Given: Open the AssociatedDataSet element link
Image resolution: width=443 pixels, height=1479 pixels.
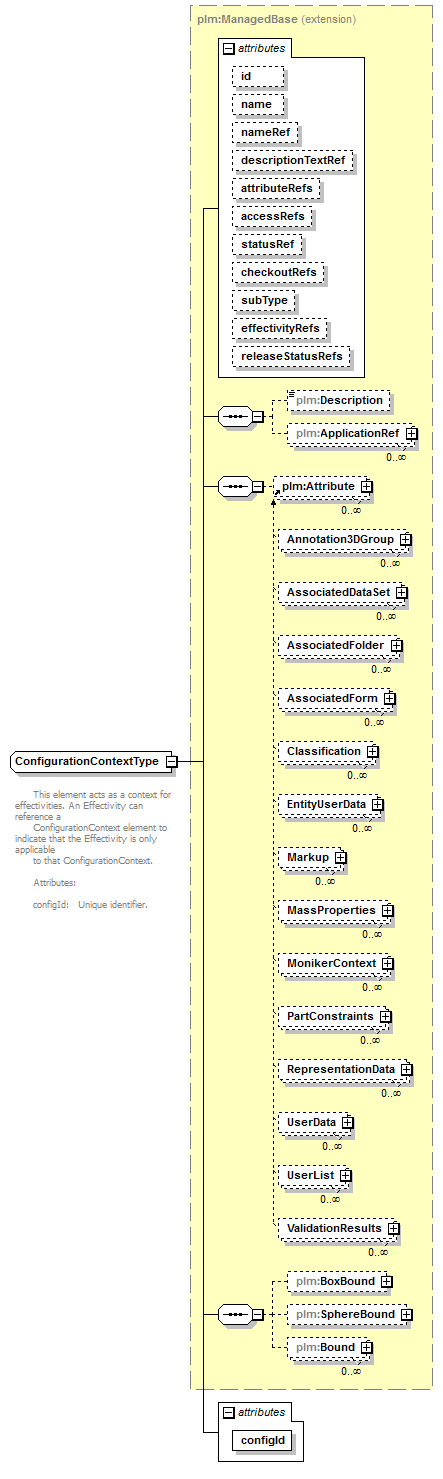Looking at the screenshot, I should click(340, 593).
